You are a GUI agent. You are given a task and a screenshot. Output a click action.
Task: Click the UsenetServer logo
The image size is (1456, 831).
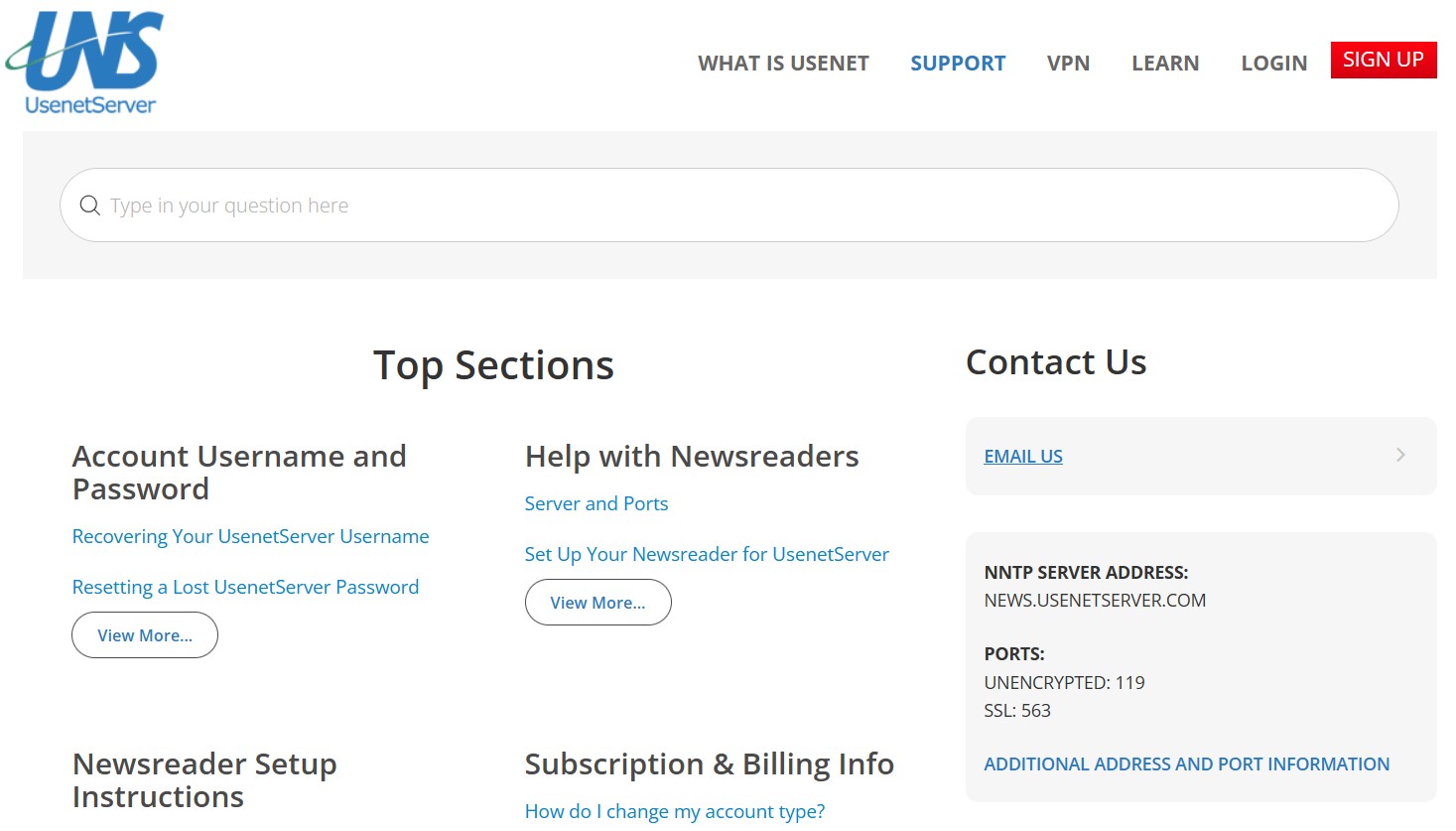[x=86, y=63]
